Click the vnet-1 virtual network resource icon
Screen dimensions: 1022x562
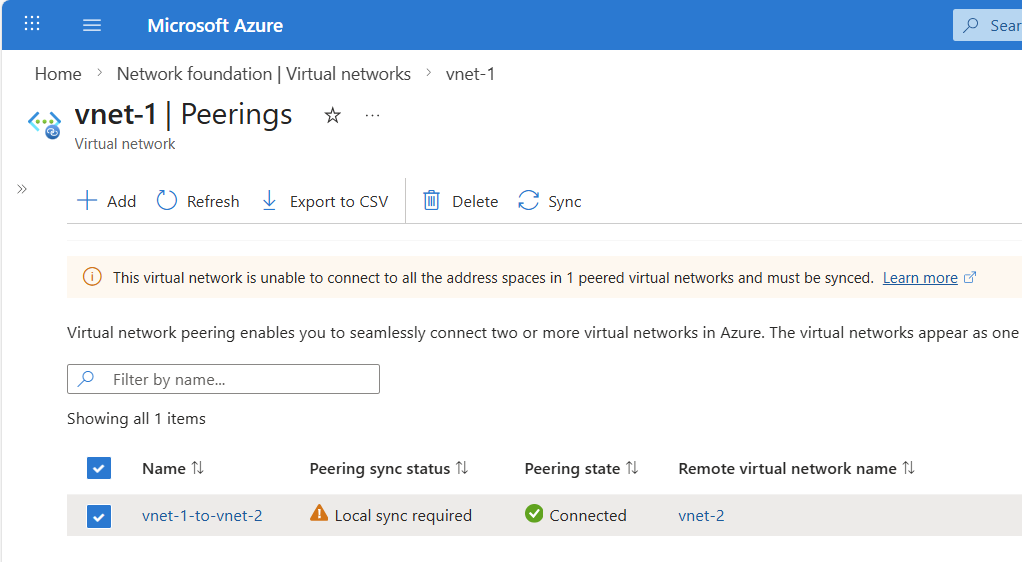pos(44,125)
